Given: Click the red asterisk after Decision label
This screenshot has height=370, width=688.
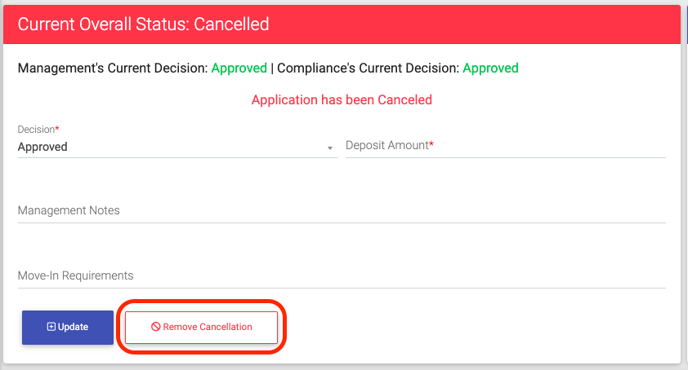Looking at the screenshot, I should 57,128.
